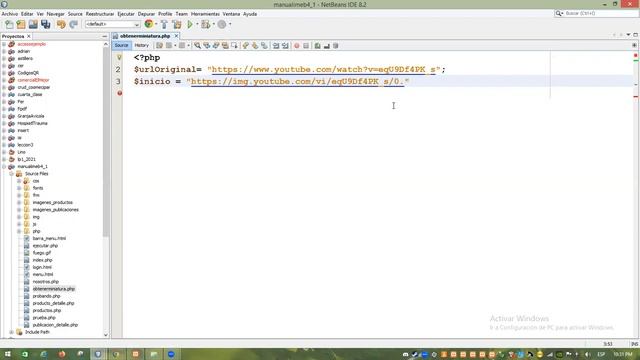This screenshot has width=640, height=360.
Task: Click the NetBeans taskbar icon
Action: 98,354
